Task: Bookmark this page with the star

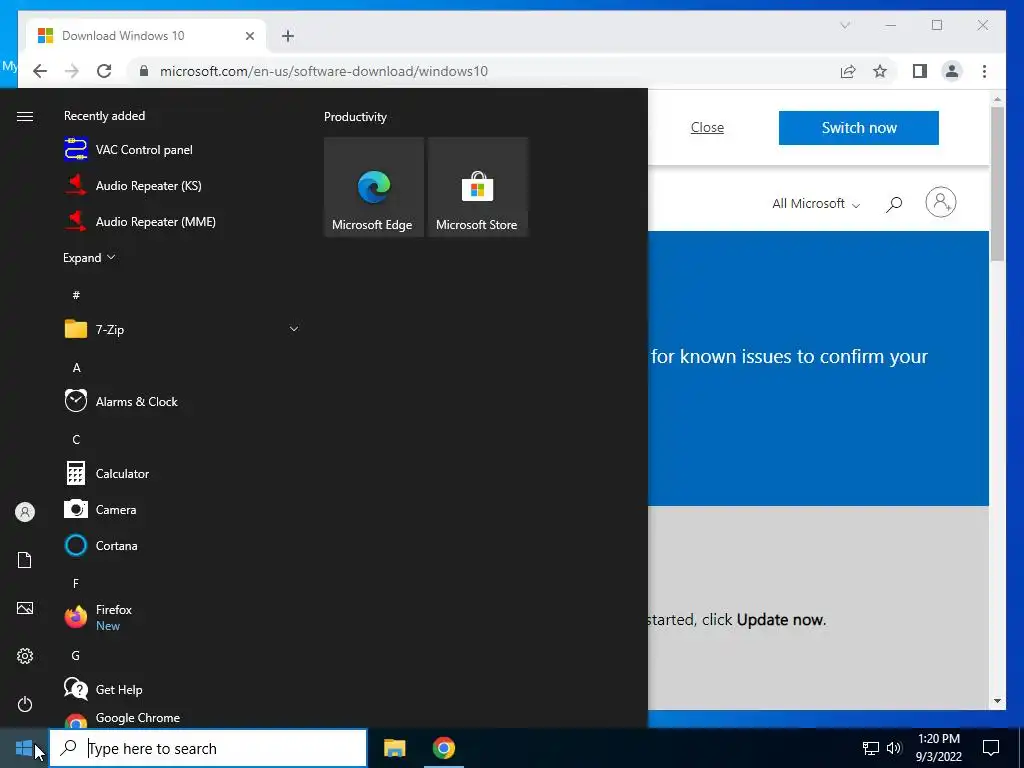Action: (880, 71)
